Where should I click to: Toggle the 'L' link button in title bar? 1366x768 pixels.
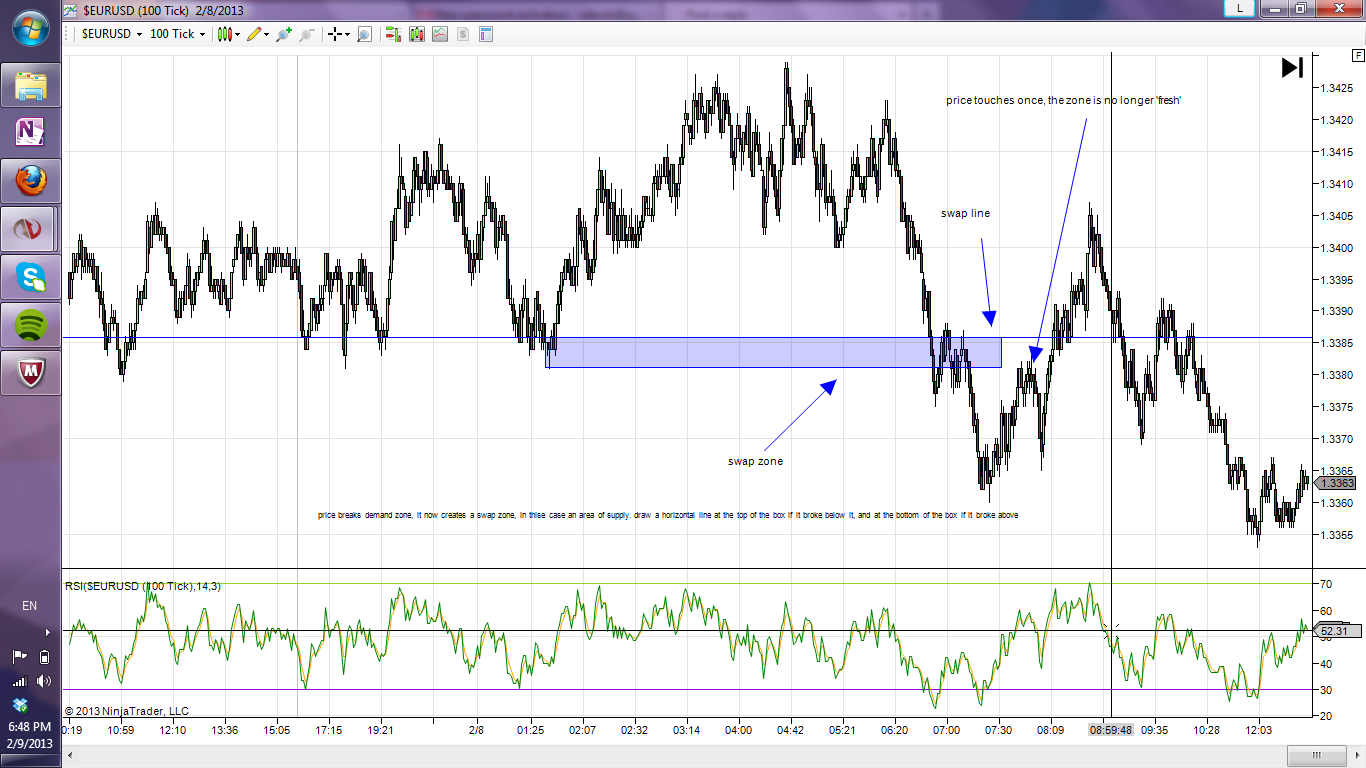point(1240,8)
